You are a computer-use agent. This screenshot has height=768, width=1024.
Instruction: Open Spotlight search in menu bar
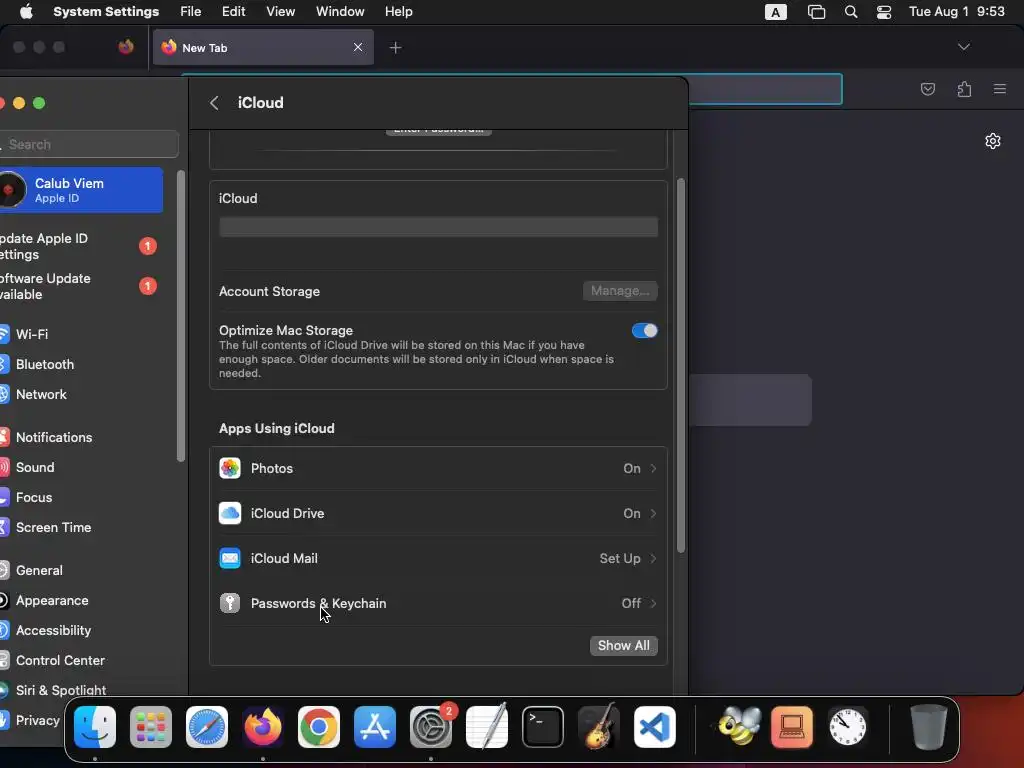(x=851, y=12)
